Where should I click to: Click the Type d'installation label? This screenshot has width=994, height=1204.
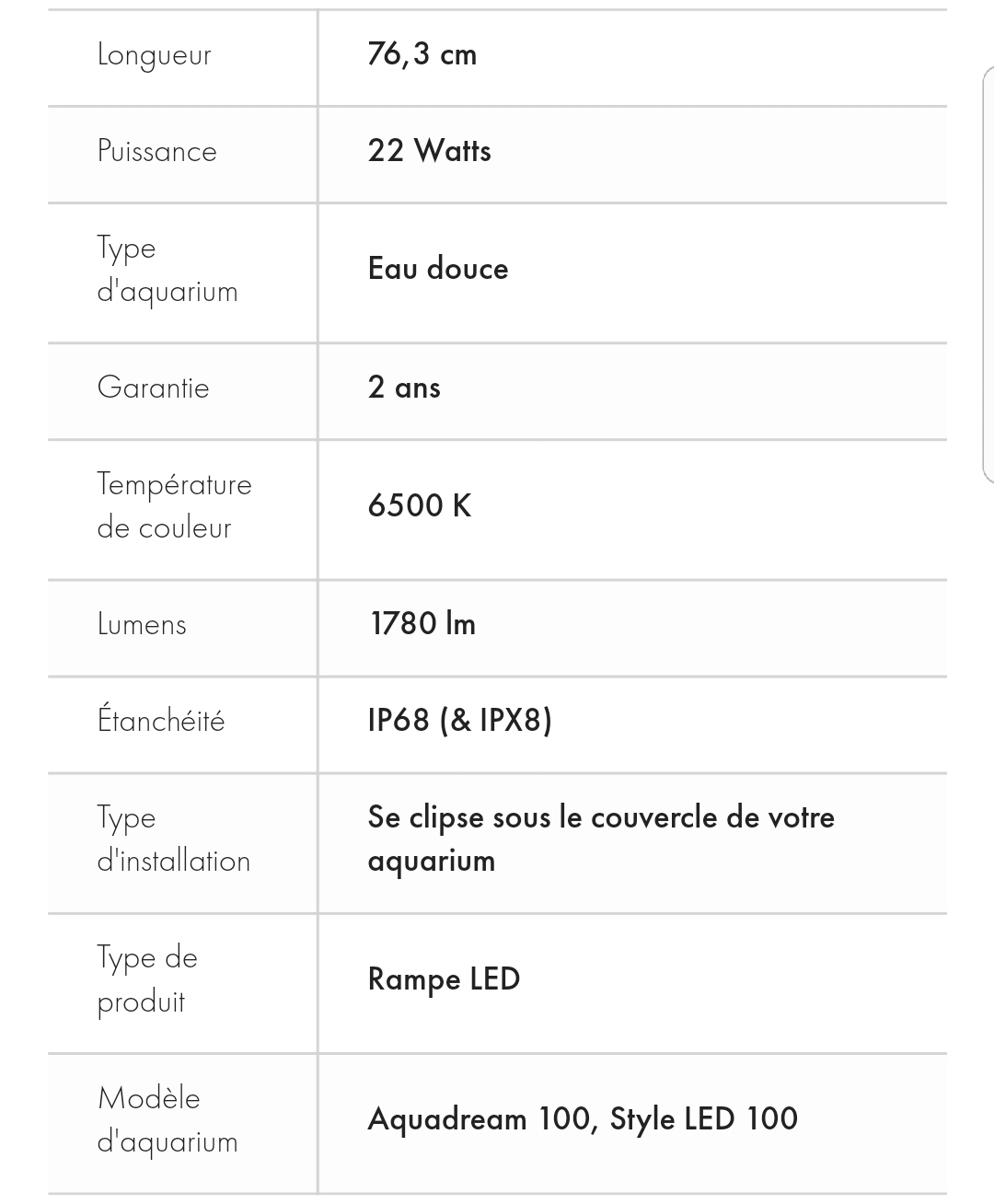pos(173,839)
